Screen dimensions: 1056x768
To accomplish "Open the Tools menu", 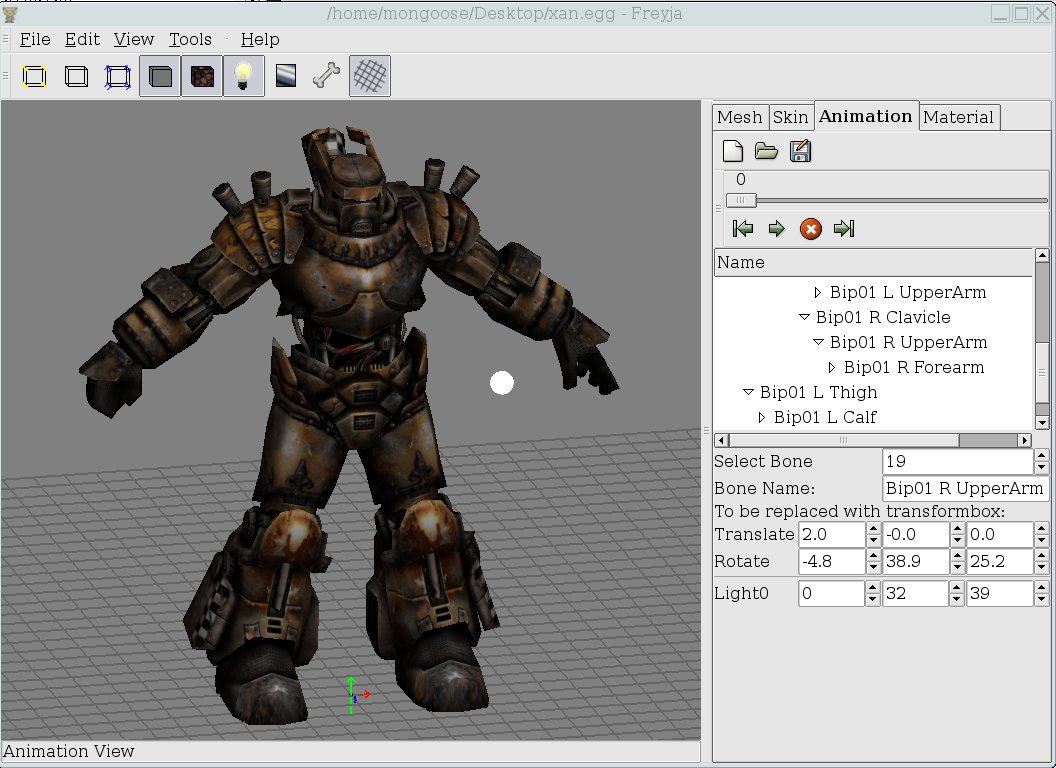I will 190,40.
